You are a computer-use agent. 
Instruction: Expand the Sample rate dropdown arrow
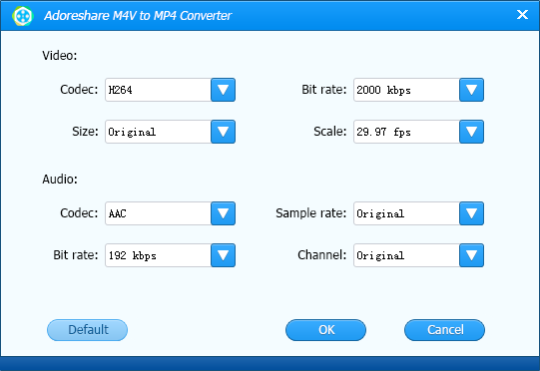[x=471, y=213]
